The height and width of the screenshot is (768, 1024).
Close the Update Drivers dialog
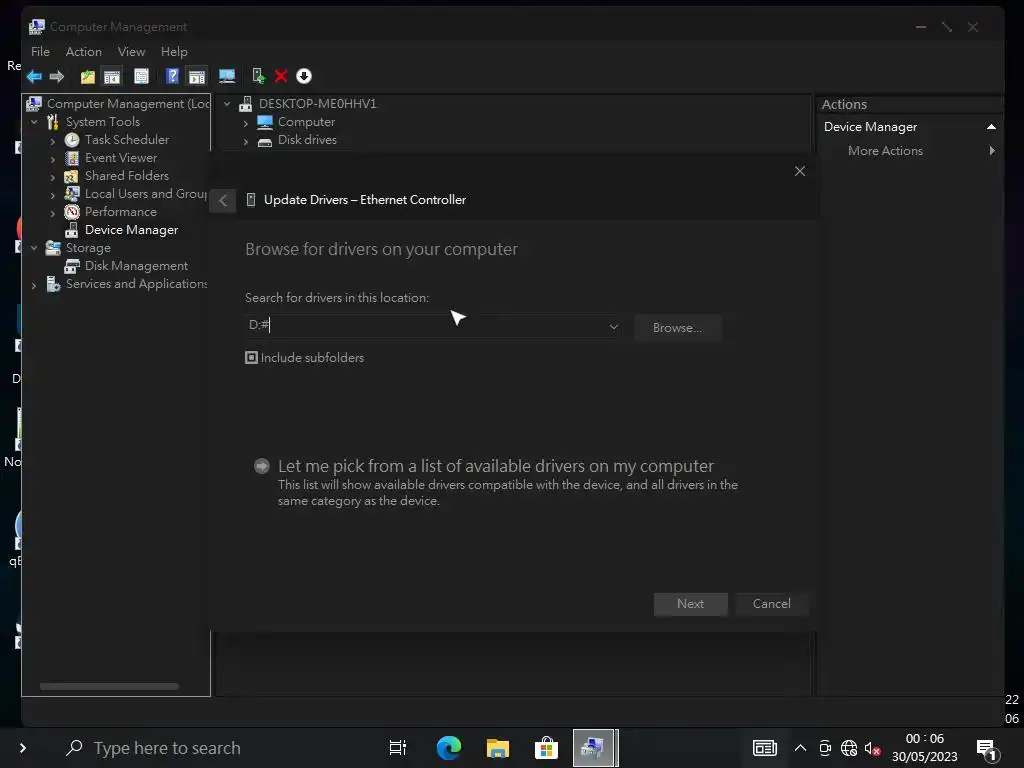point(799,171)
